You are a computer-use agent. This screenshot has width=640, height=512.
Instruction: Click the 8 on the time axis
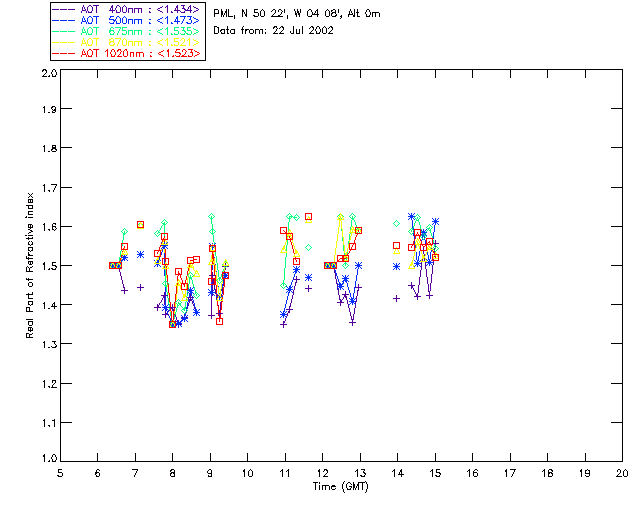coord(173,473)
